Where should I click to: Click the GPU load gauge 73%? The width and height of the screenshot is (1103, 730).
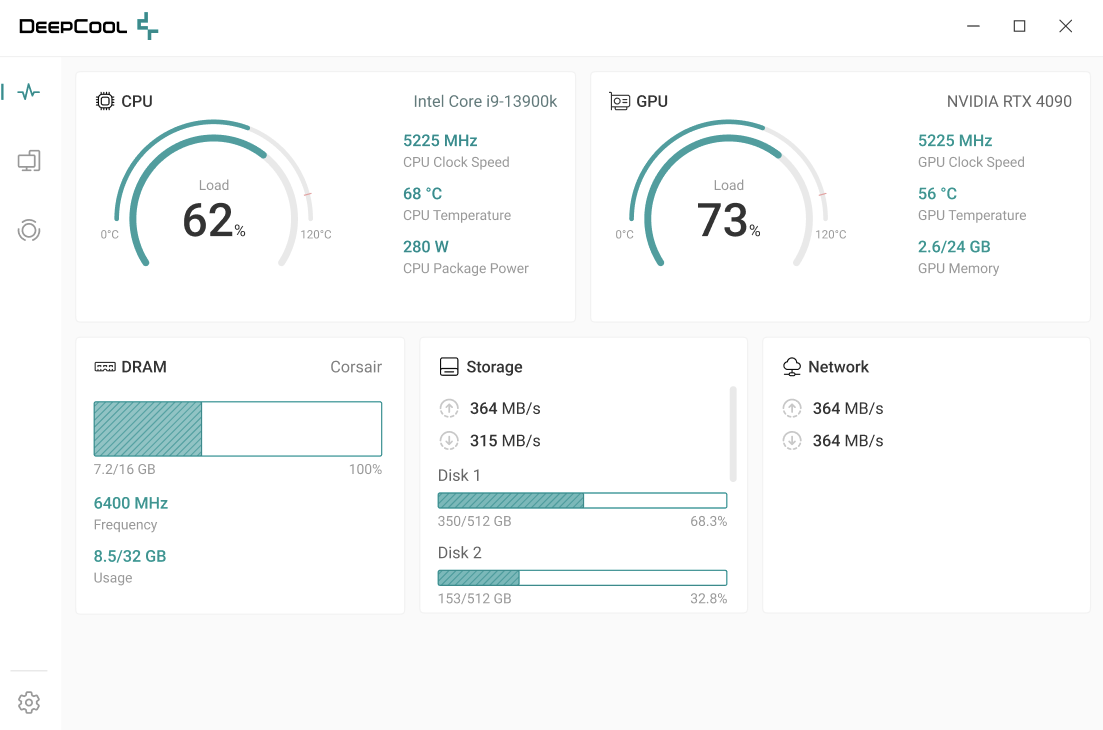coord(729,193)
